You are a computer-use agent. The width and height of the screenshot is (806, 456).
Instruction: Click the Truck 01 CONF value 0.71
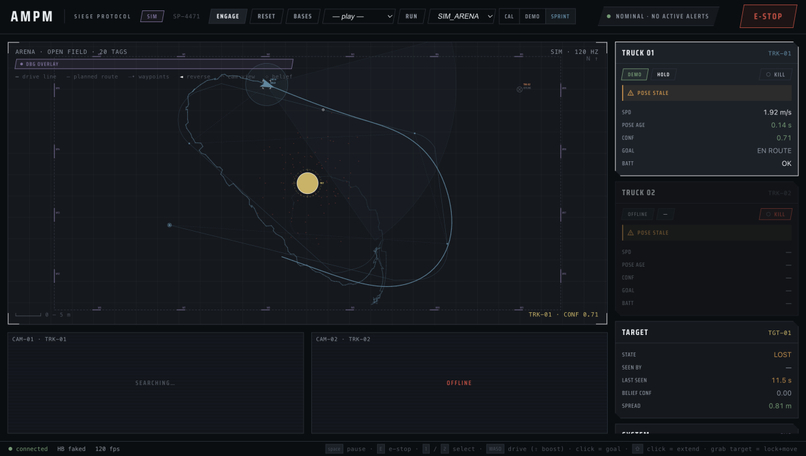point(784,138)
